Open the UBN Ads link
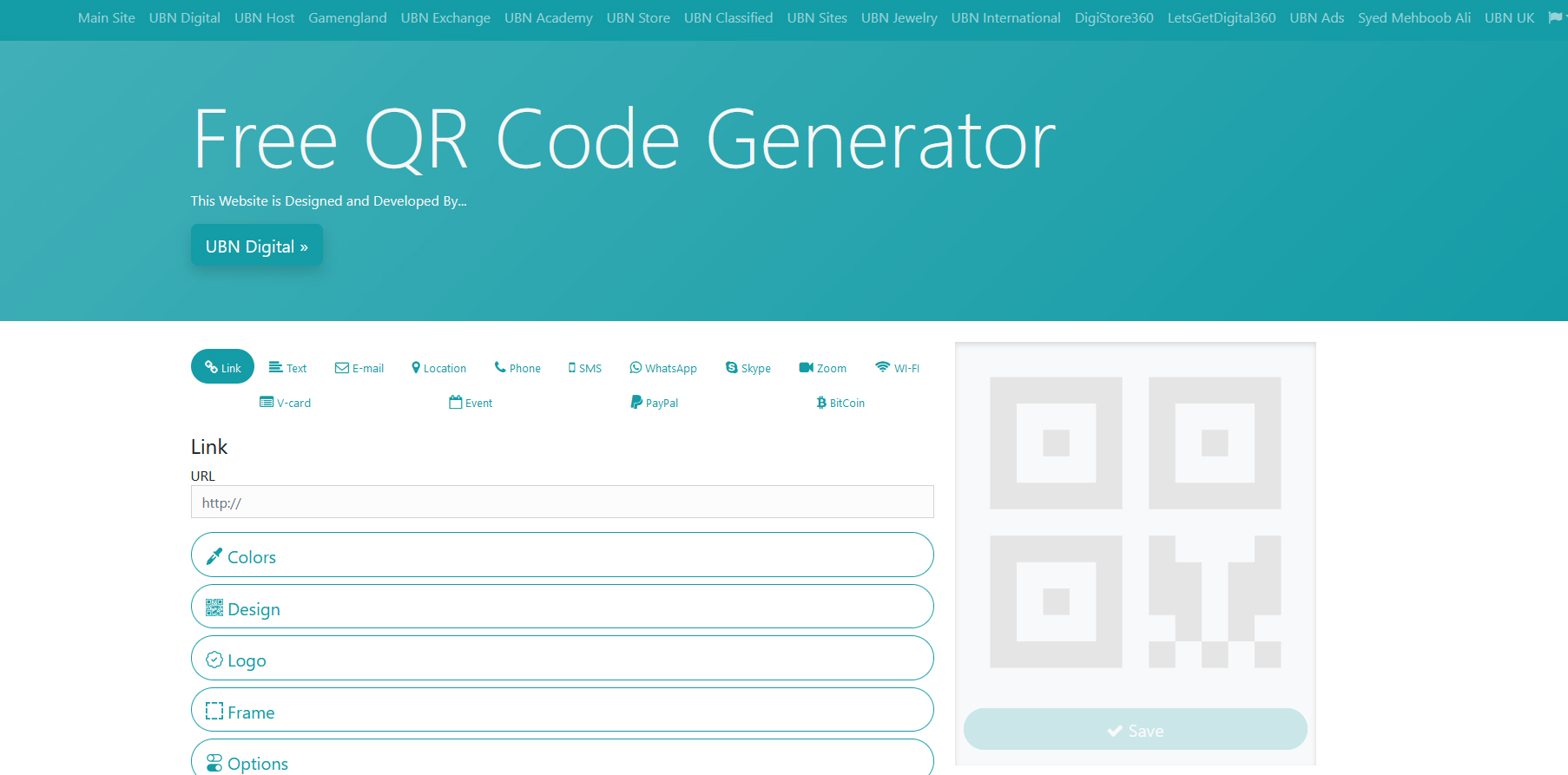1568x775 pixels. pos(1317,17)
